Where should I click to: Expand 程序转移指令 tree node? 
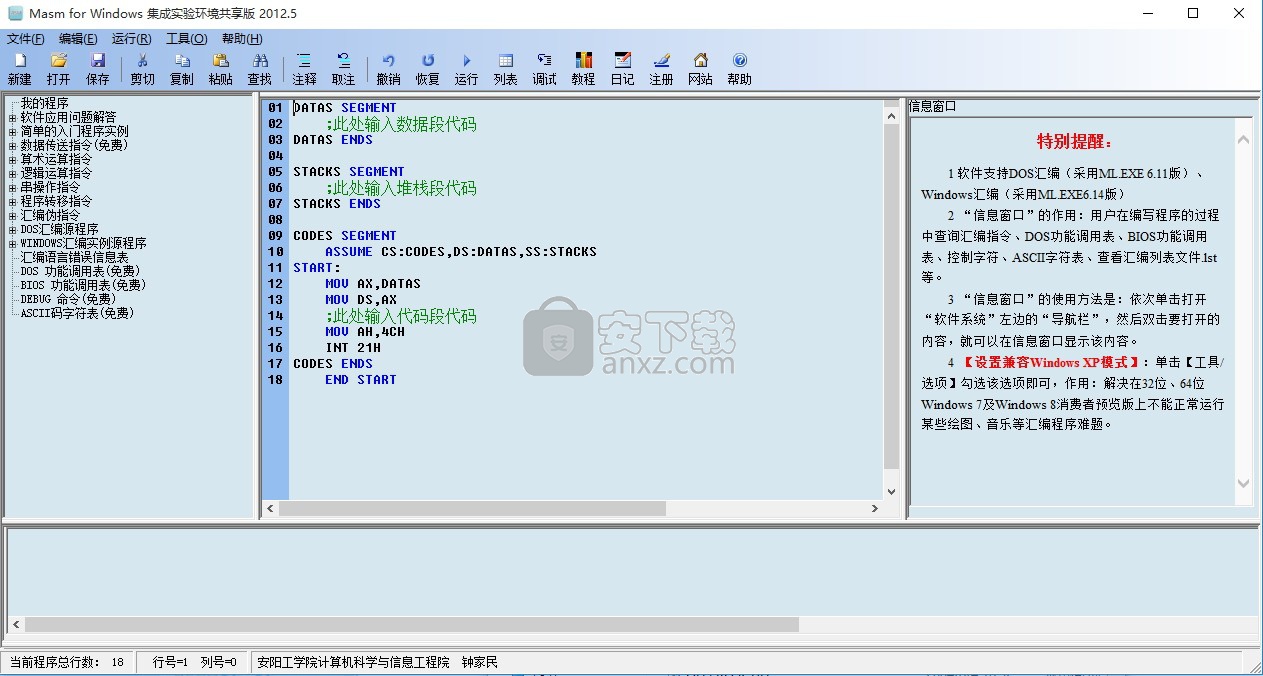13,201
